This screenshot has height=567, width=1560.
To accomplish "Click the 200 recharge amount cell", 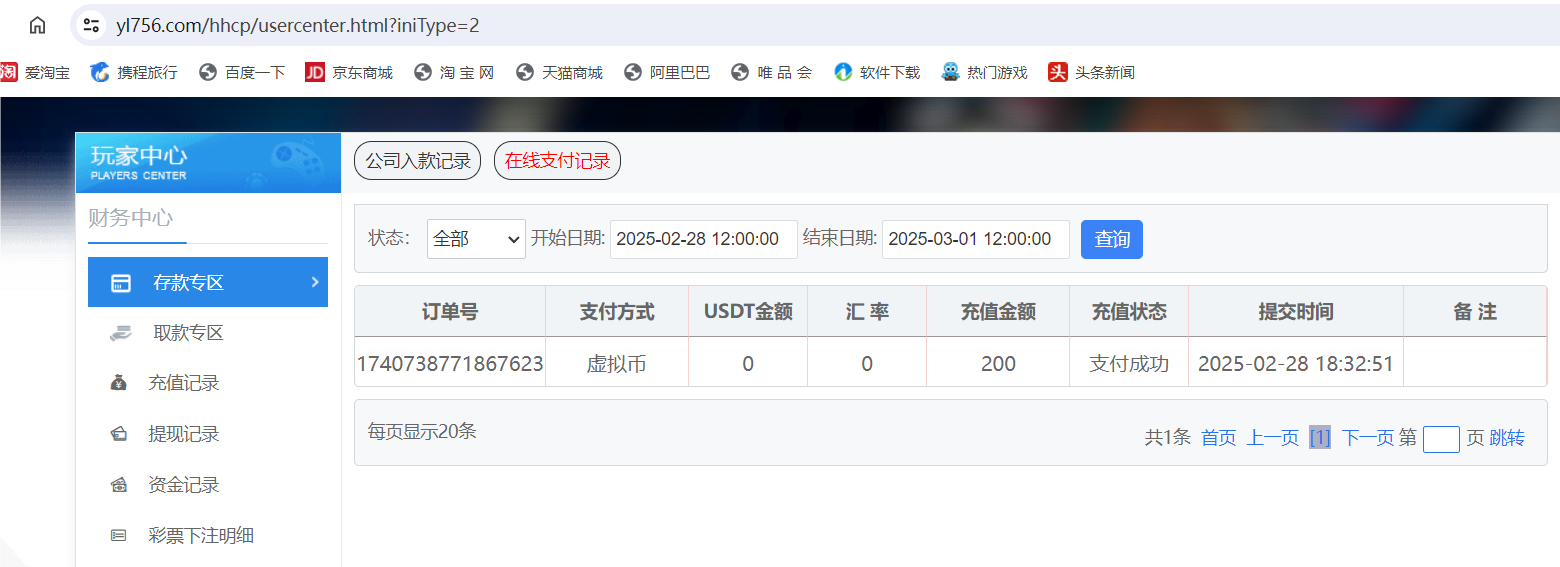I will [998, 364].
